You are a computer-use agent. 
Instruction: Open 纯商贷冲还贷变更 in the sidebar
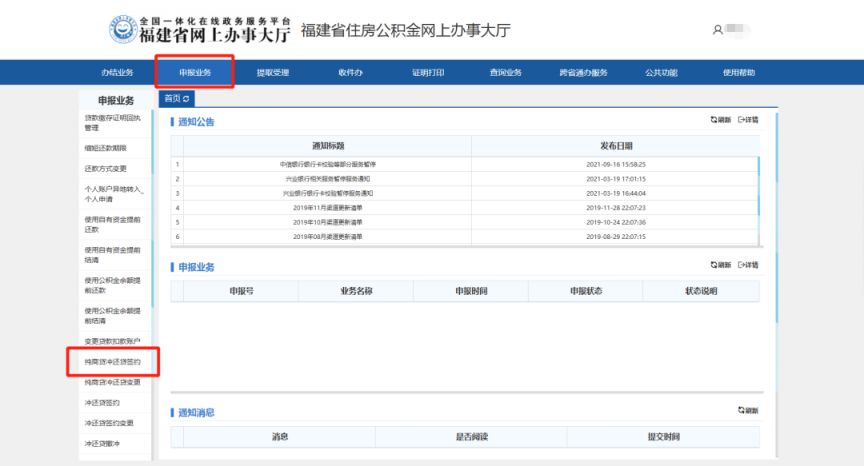(x=112, y=382)
